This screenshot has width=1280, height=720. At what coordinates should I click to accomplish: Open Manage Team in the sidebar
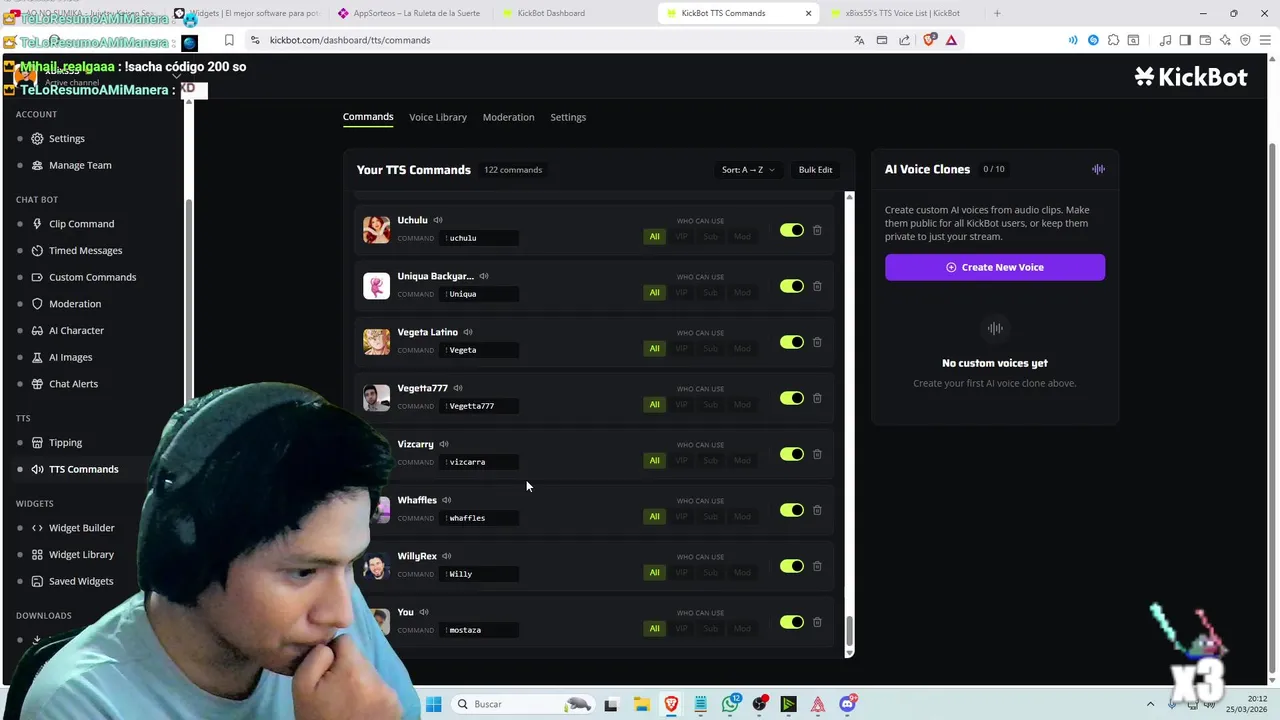80,165
